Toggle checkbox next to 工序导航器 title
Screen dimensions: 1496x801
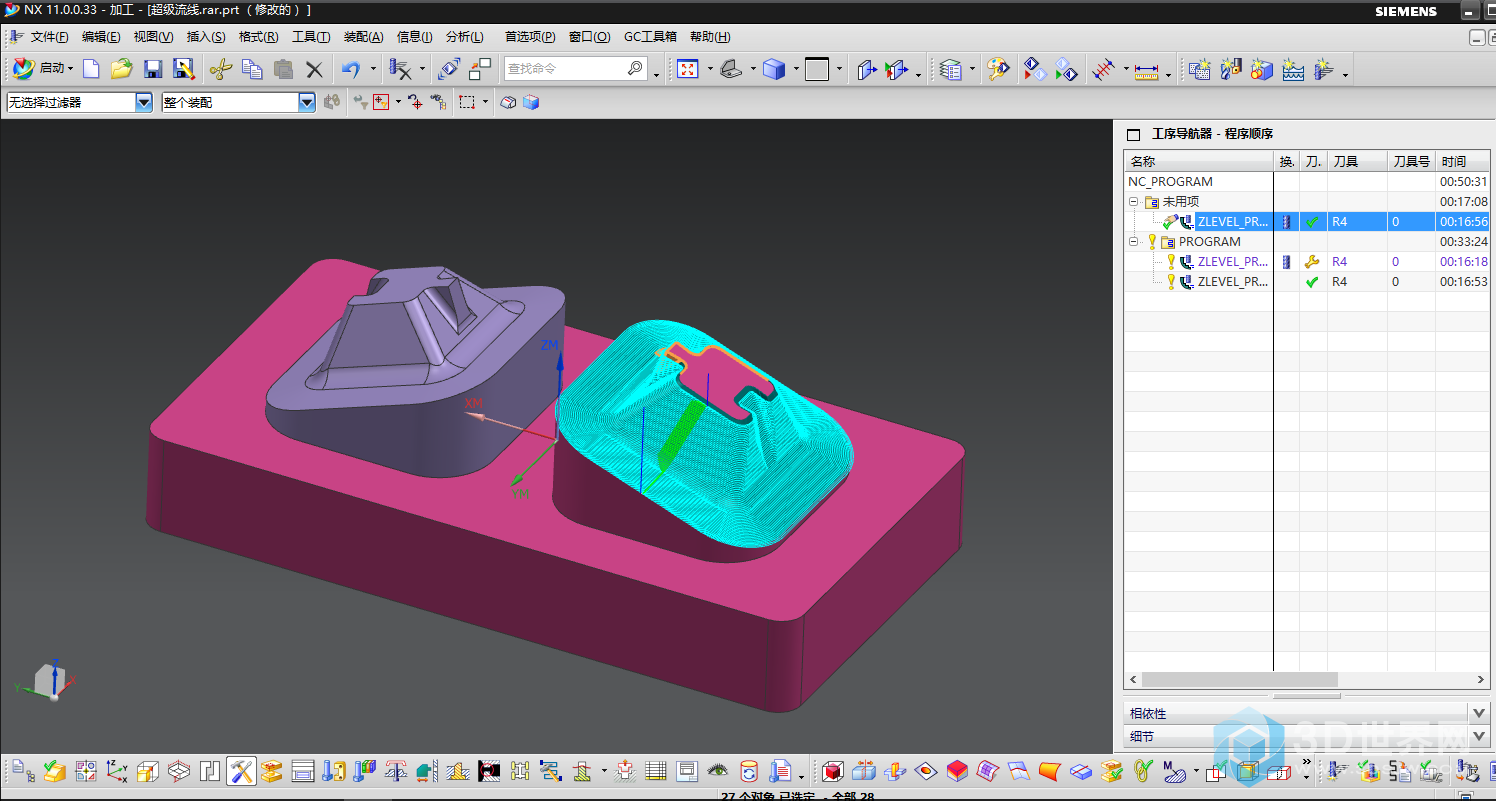[x=1133, y=134]
